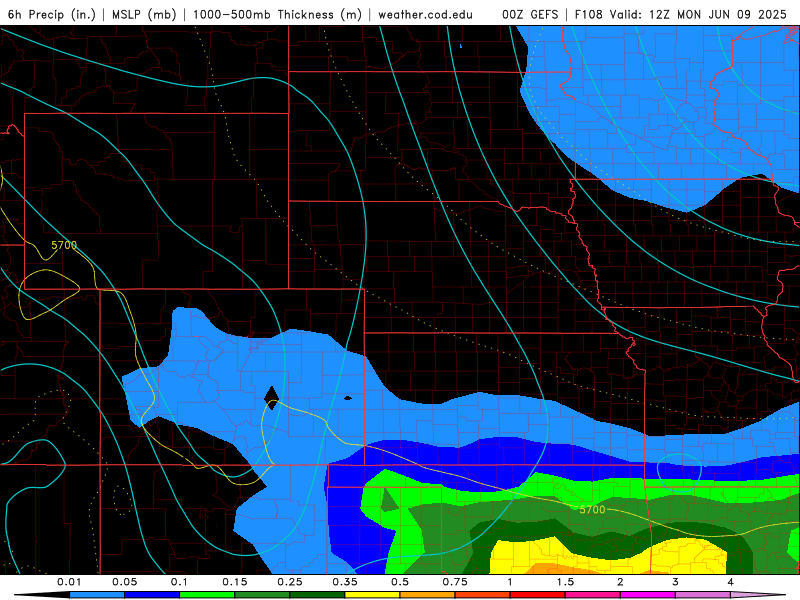Select the 'F108' forecast hour text
Screen dimensions: 800x600
[589, 14]
